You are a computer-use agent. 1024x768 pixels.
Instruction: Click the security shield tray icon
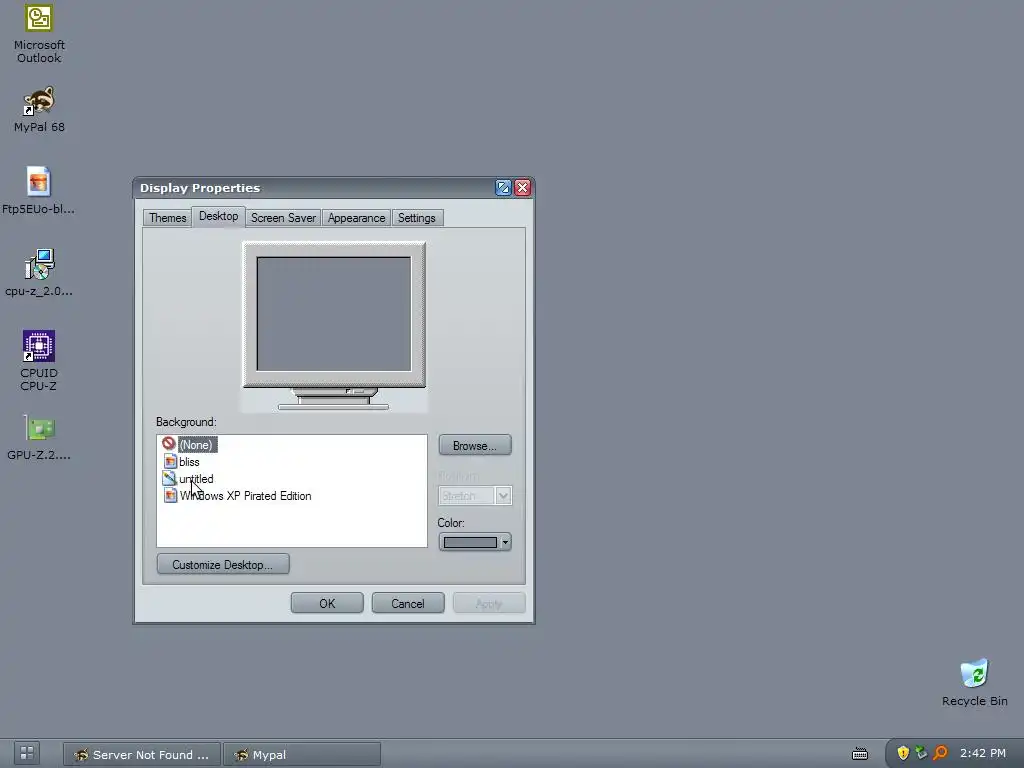coord(903,753)
